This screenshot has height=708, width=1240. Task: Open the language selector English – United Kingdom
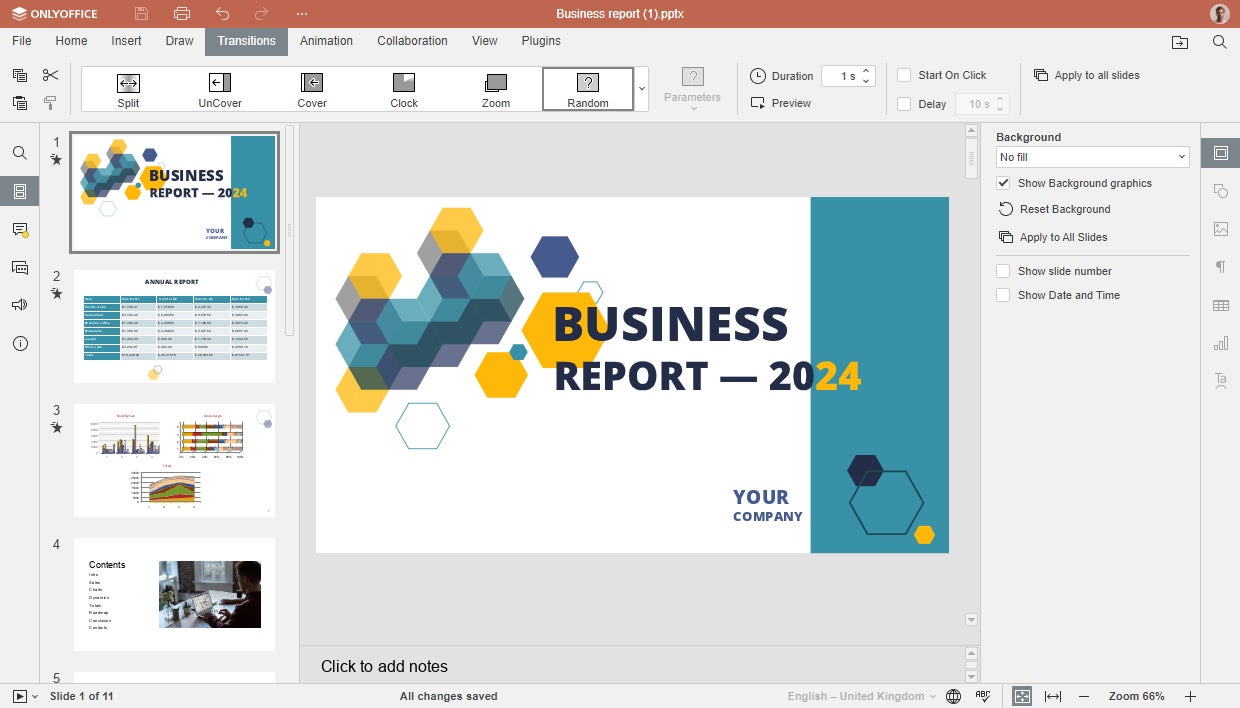pos(862,696)
